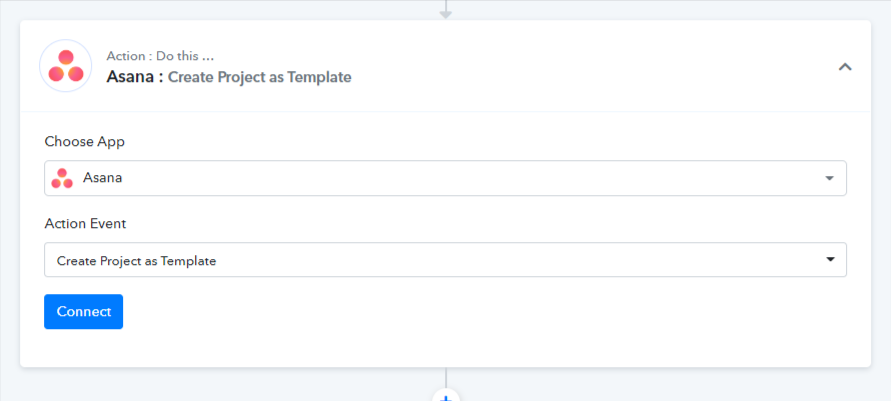This screenshot has height=401, width=891.
Task: Click the downward arrow connector above the card
Action: click(446, 10)
